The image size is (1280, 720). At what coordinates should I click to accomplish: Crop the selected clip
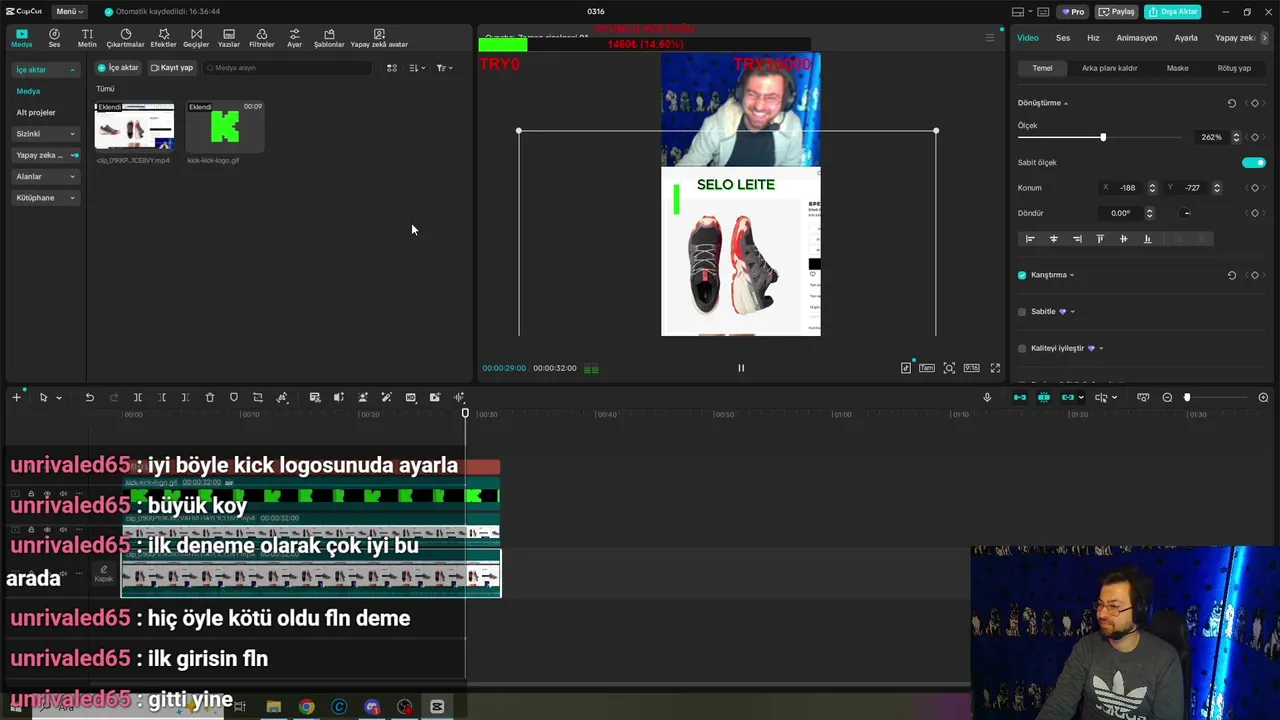pyautogui.click(x=258, y=397)
